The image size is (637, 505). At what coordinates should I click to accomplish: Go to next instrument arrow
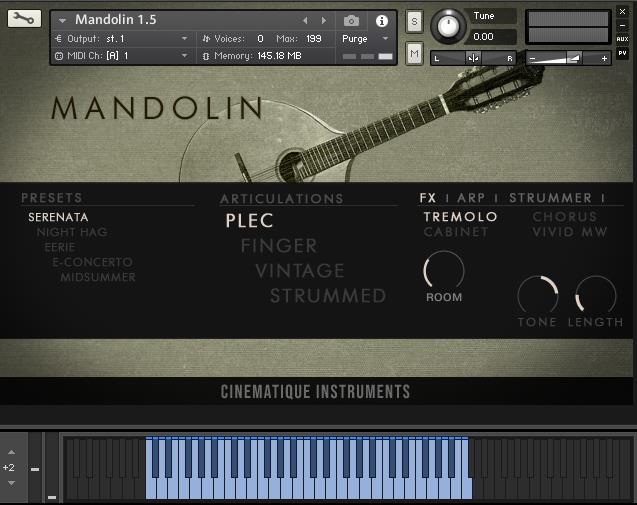pyautogui.click(x=324, y=20)
